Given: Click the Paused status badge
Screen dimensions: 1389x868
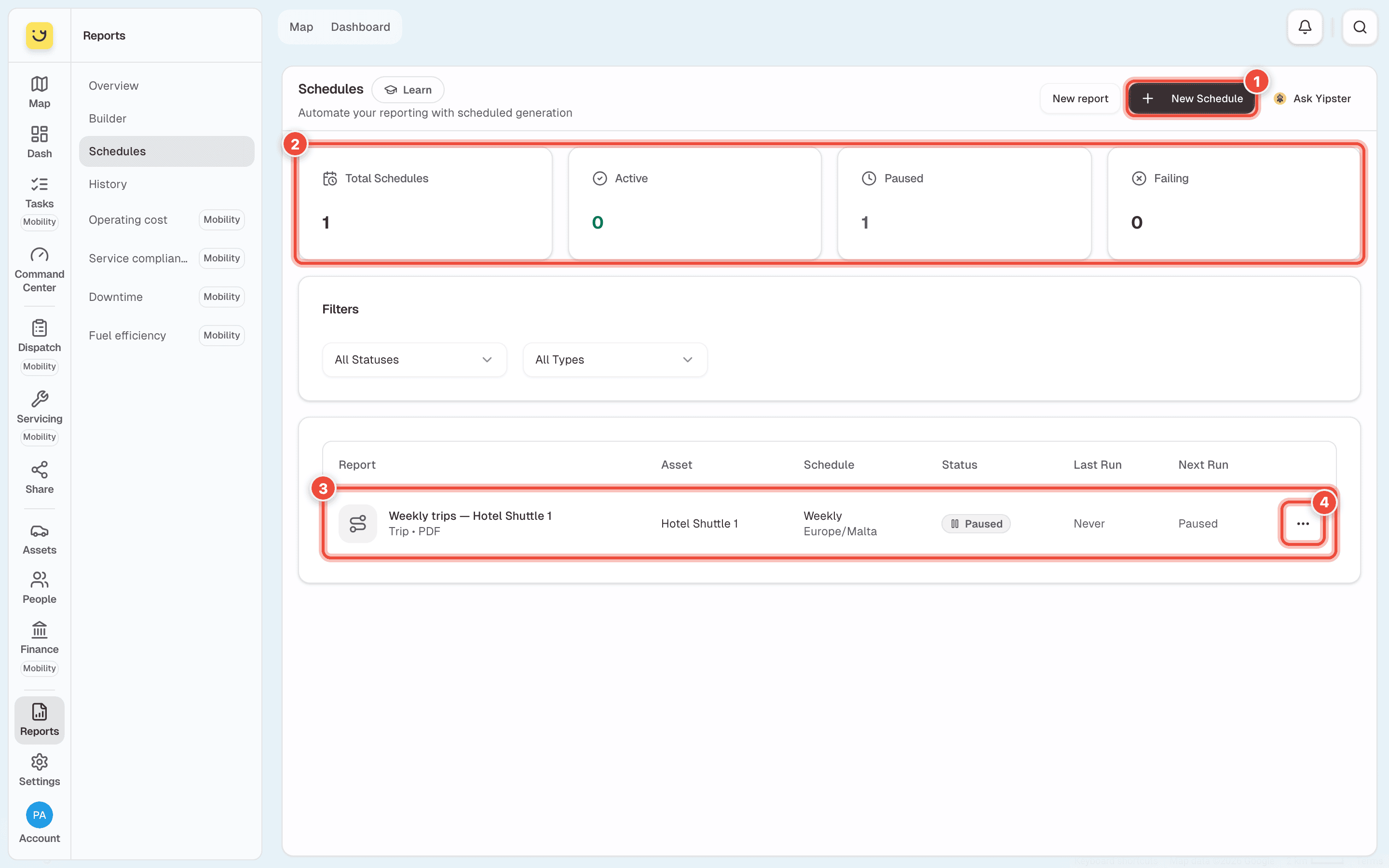Looking at the screenshot, I should click(x=976, y=524).
